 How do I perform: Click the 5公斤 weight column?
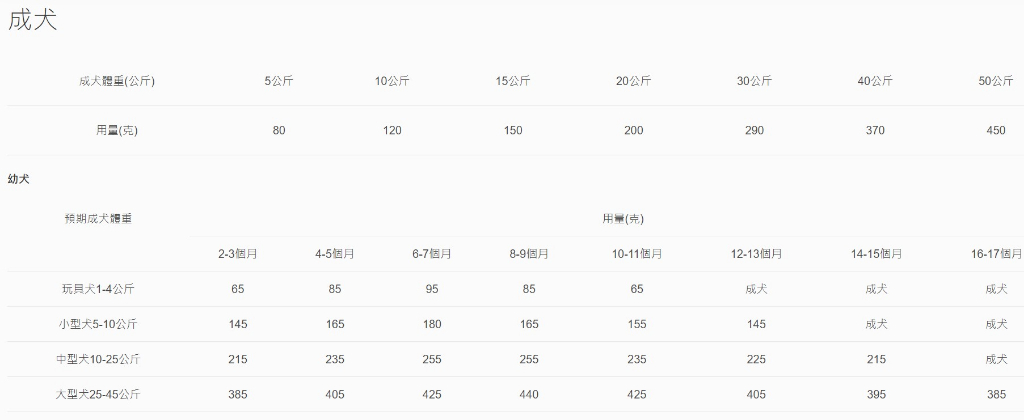279,81
